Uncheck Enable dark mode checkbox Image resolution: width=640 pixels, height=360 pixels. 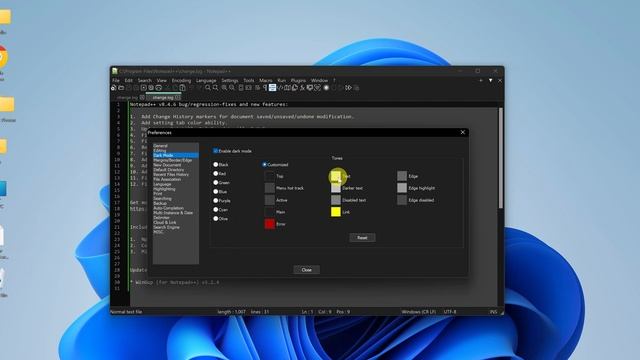coord(216,151)
